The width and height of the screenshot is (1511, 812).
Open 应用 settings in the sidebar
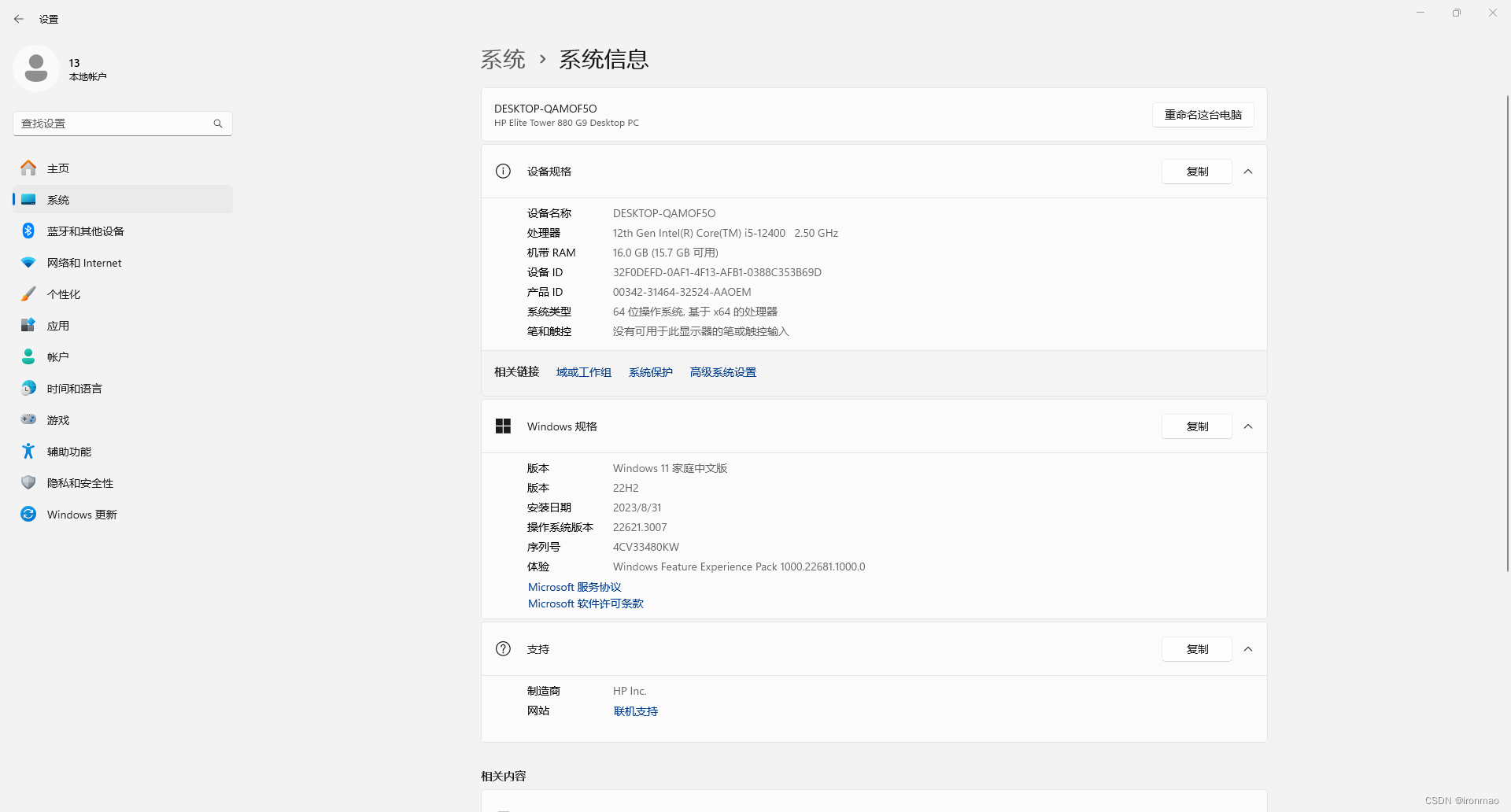tap(123, 325)
